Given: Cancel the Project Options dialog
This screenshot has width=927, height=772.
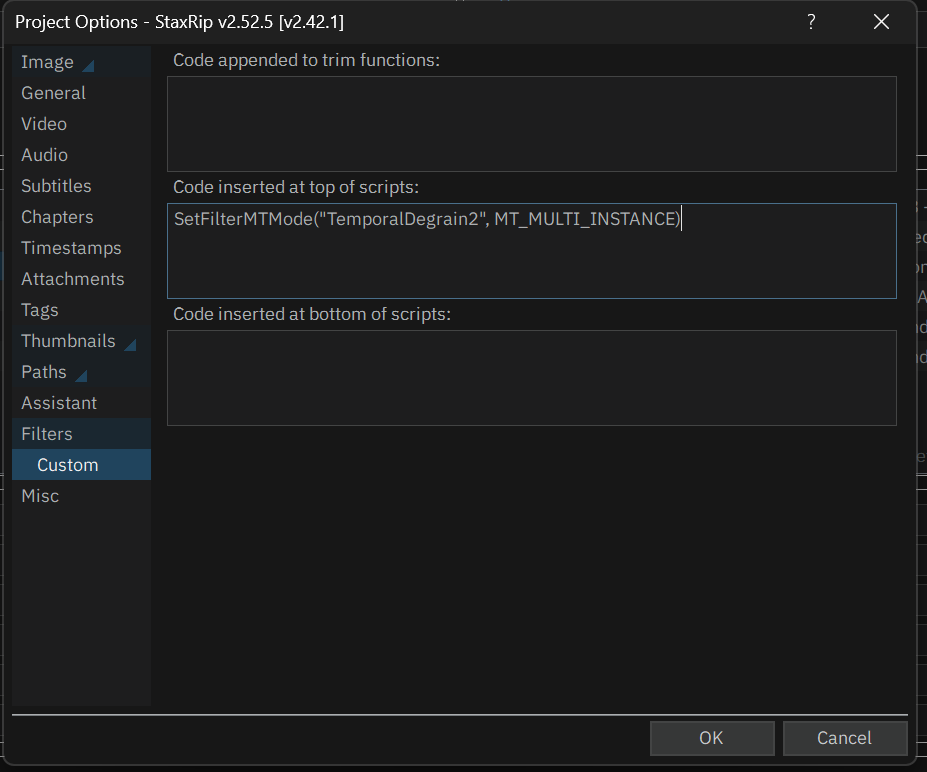Looking at the screenshot, I should point(845,738).
